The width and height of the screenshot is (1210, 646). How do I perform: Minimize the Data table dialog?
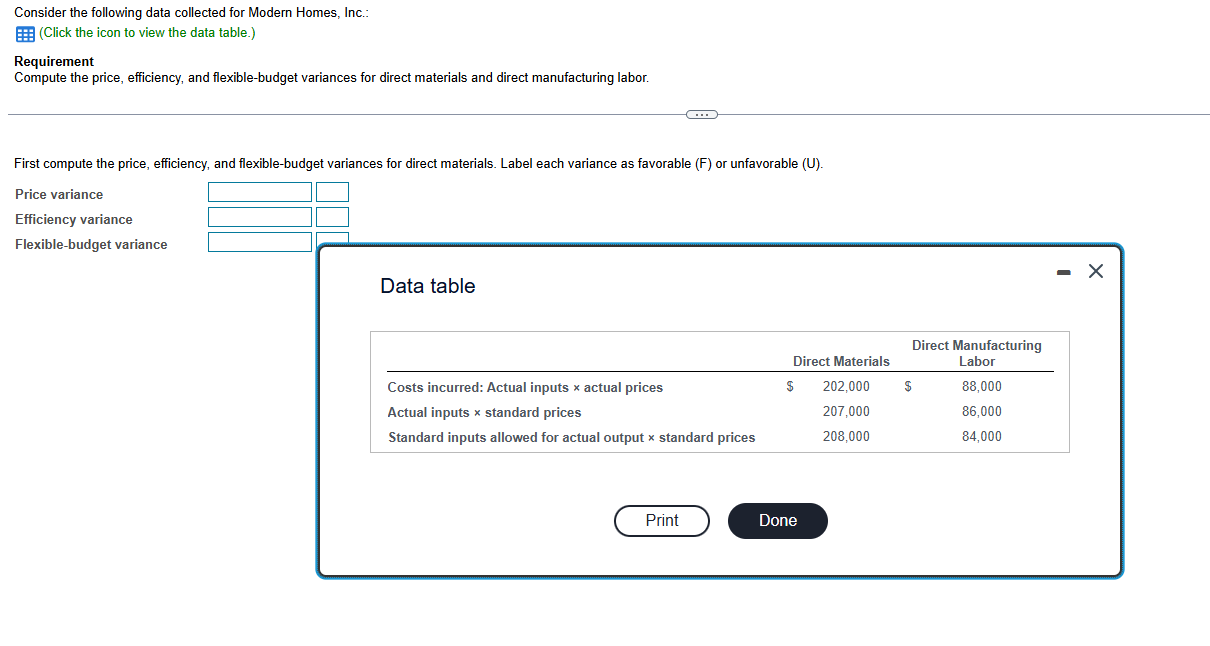pyautogui.click(x=1063, y=270)
